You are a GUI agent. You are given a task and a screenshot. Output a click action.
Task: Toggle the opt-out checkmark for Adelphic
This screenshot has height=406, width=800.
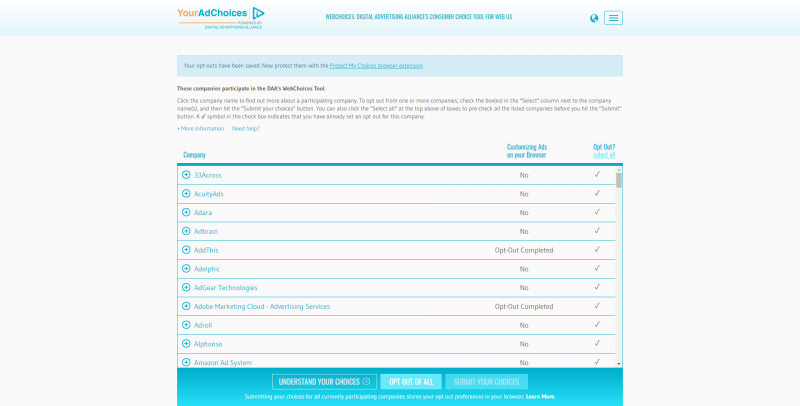click(x=597, y=268)
